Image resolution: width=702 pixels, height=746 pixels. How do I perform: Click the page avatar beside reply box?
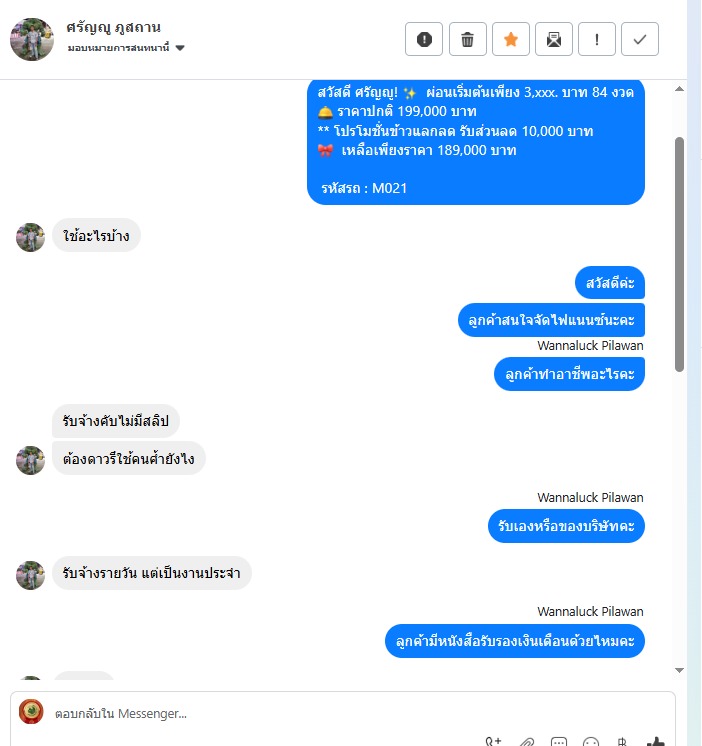click(x=31, y=711)
